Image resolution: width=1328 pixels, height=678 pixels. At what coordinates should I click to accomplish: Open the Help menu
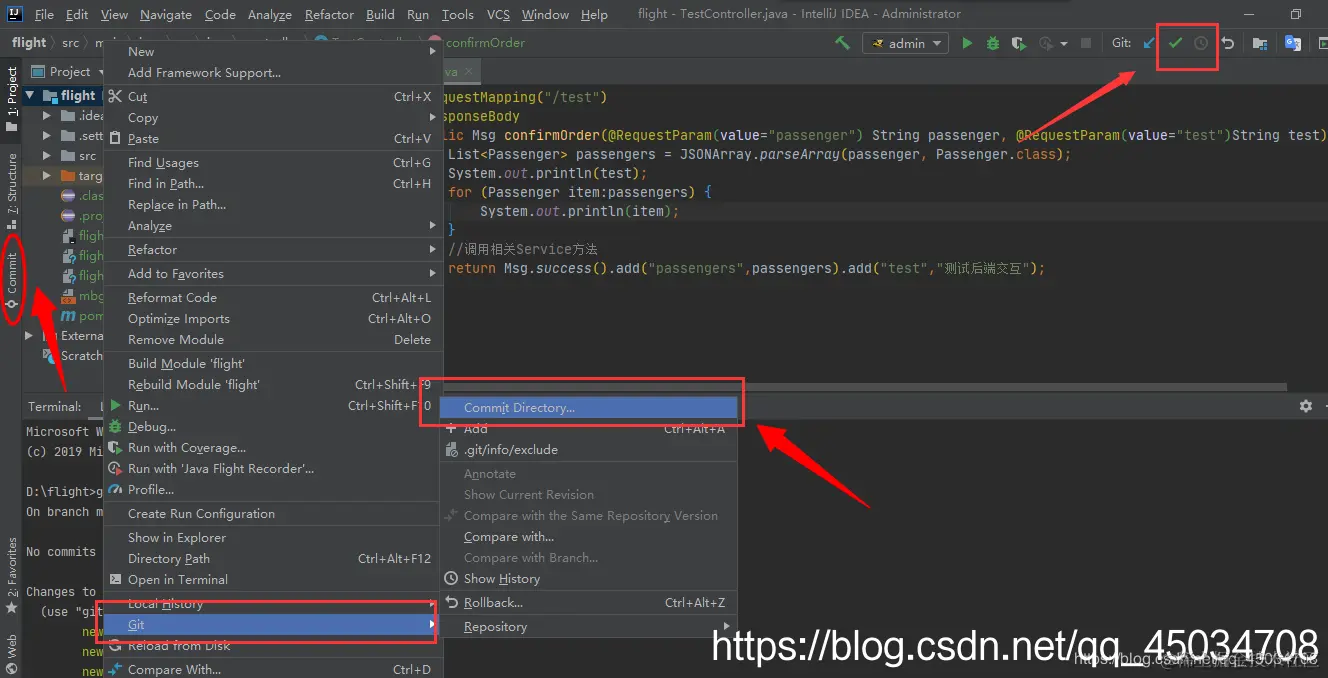tap(594, 14)
